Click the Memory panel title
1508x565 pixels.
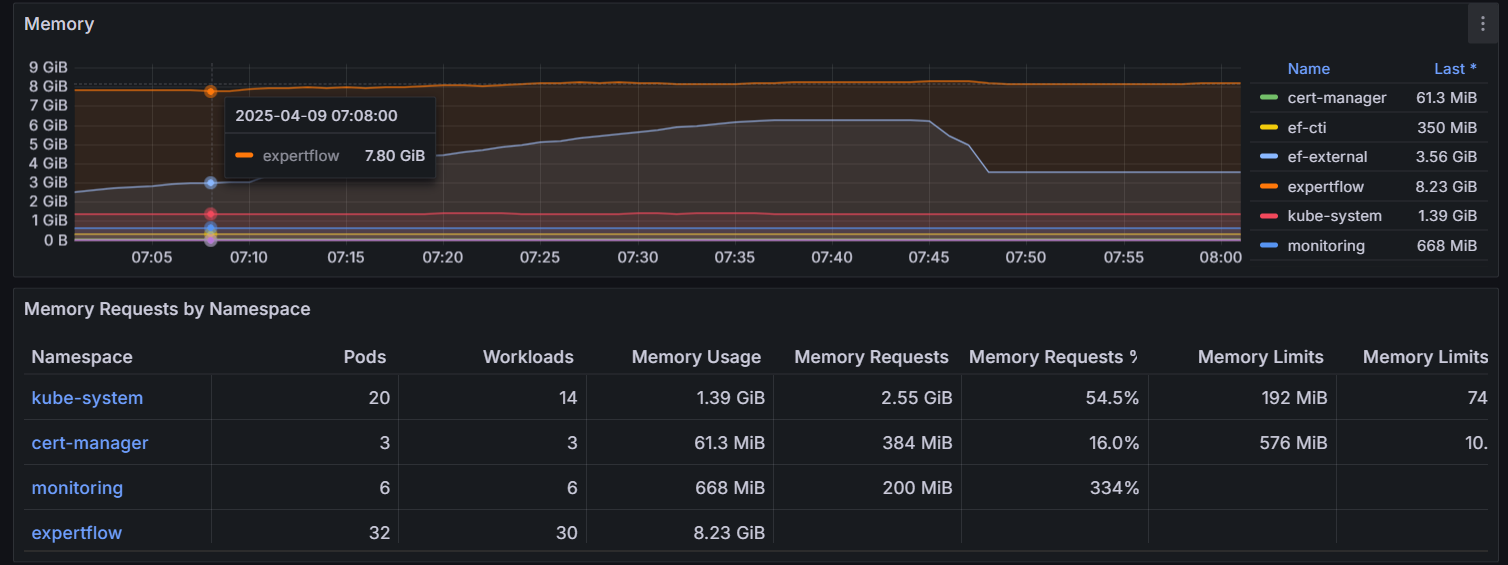(x=59, y=24)
